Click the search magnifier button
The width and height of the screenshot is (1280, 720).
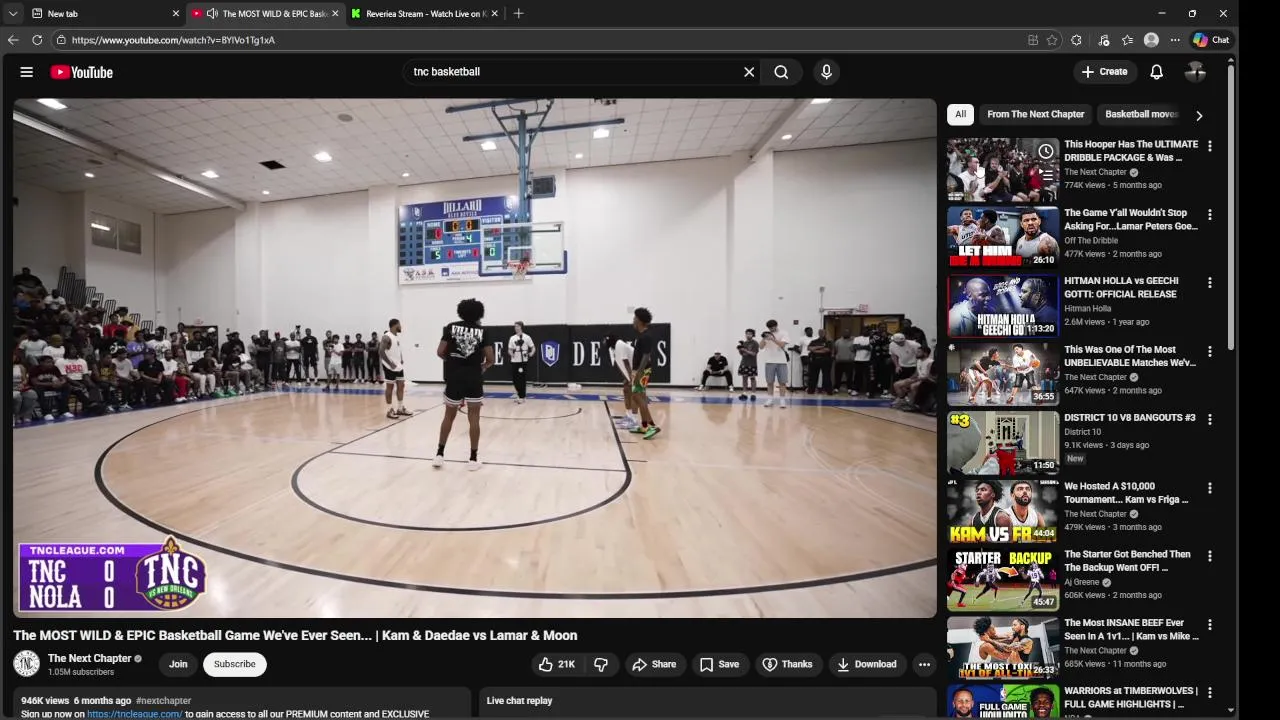(781, 72)
